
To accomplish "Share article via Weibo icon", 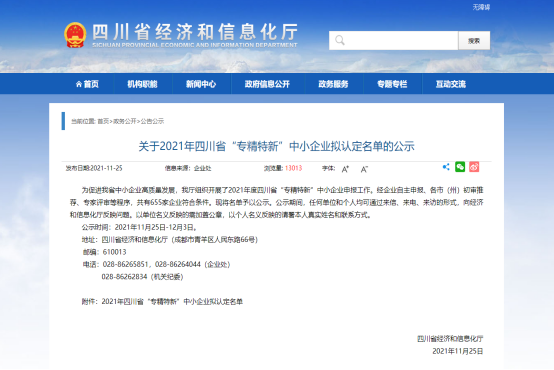I will click(x=474, y=167).
